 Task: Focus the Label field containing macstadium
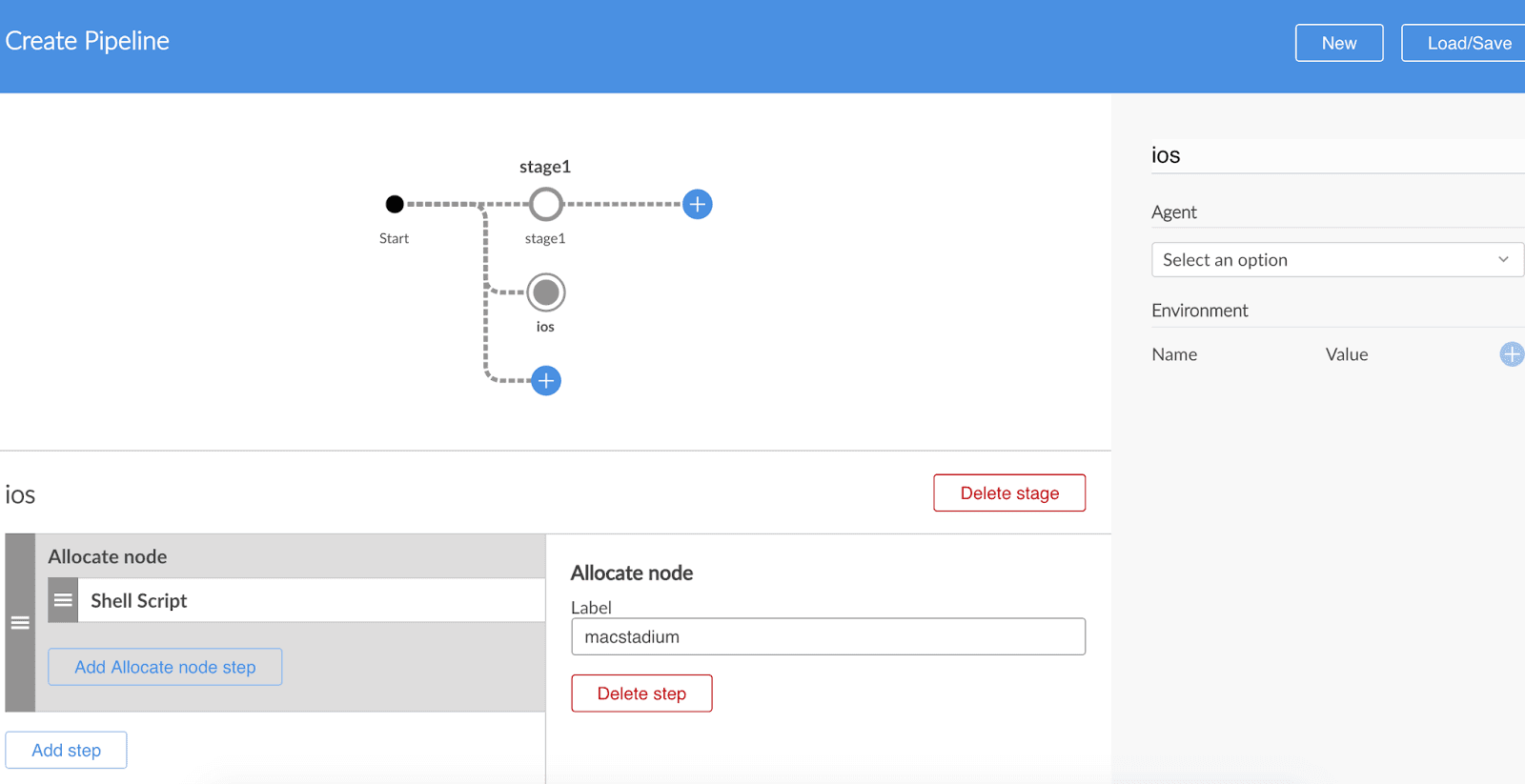[827, 636]
